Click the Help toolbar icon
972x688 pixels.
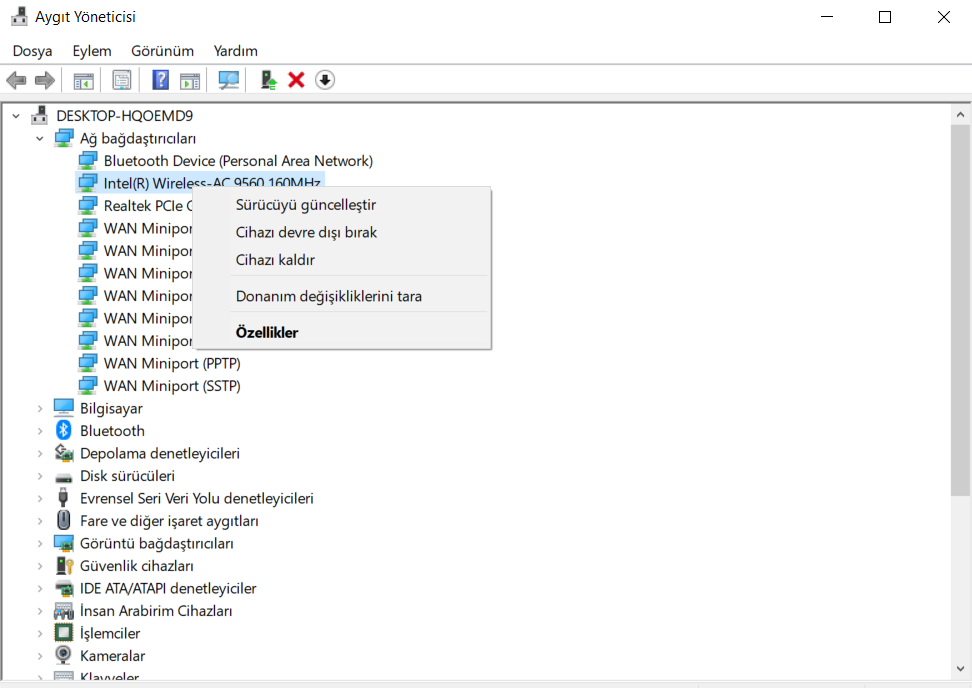(x=160, y=79)
